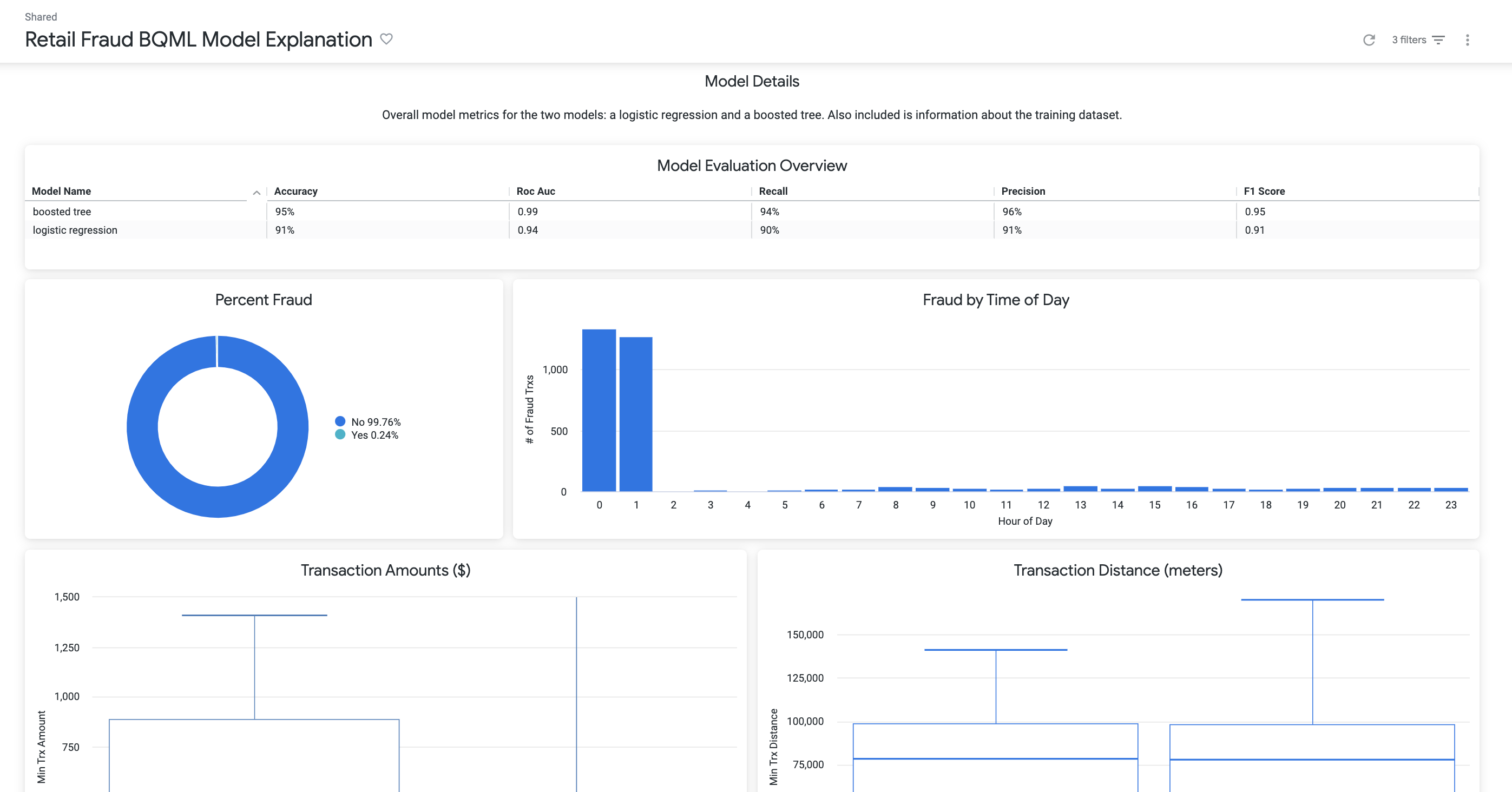The image size is (1512, 792).
Task: Click the Model Name column header
Action: click(61, 192)
